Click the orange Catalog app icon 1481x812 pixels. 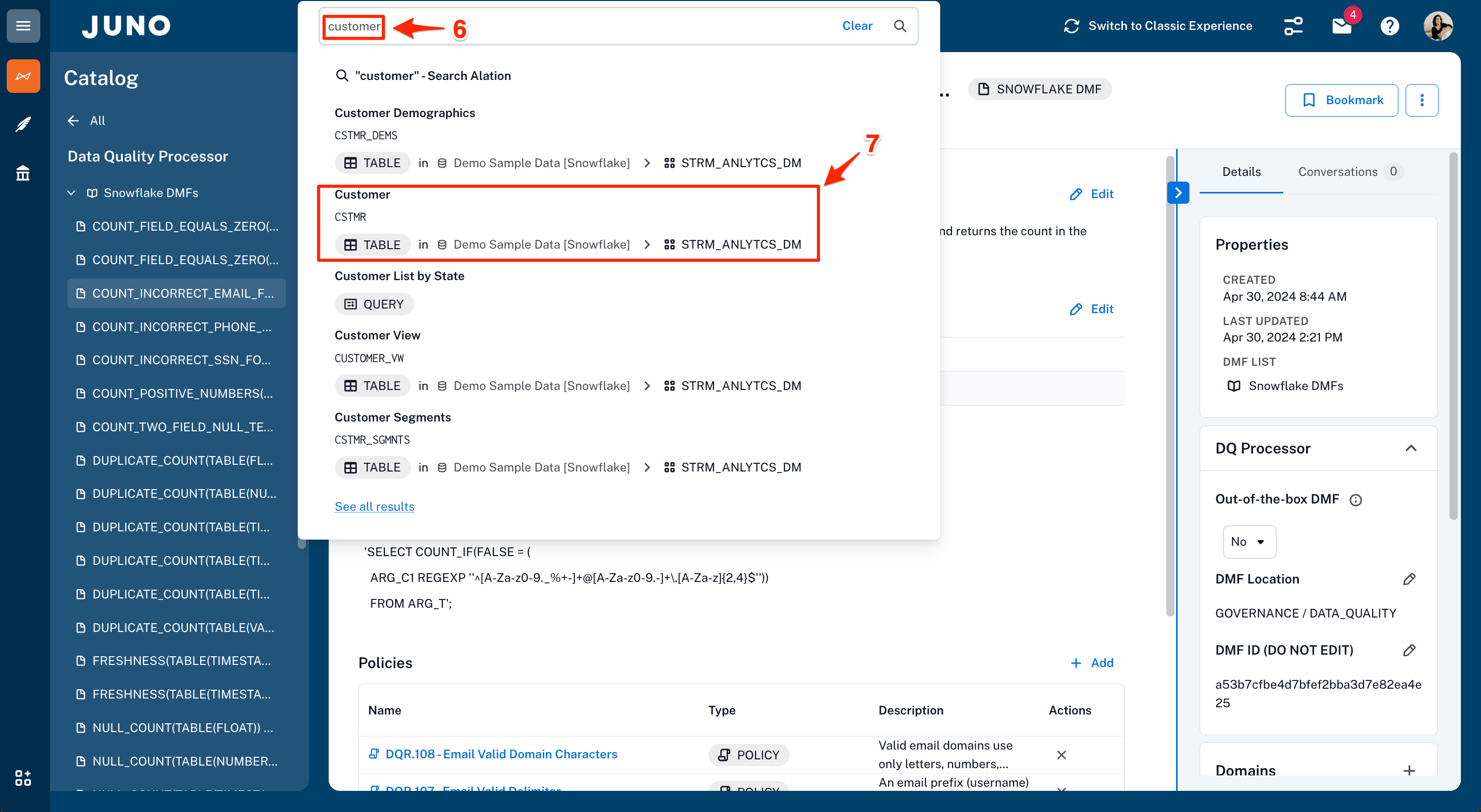[23, 76]
